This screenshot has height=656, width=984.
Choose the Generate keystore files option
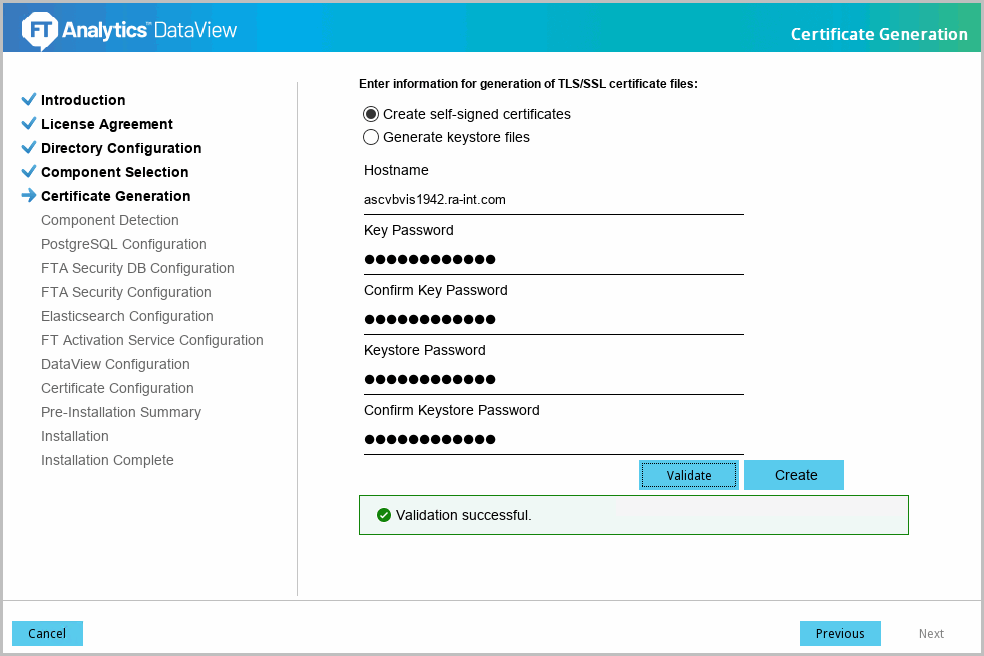[371, 137]
